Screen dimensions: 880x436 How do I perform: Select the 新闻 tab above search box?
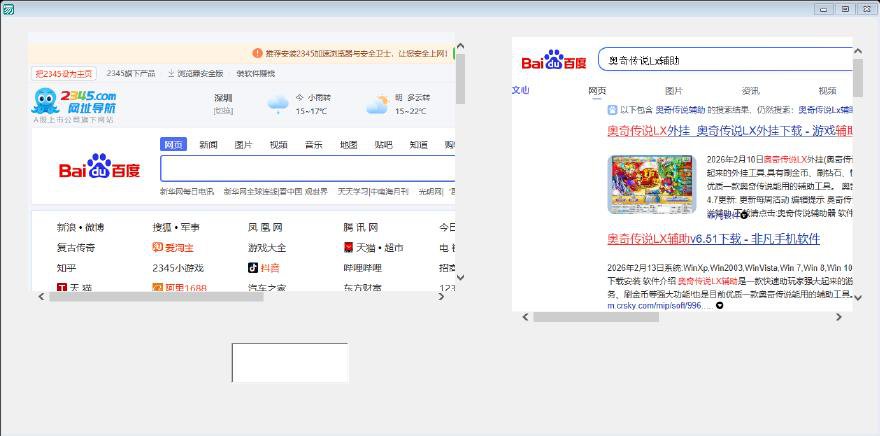(x=208, y=145)
